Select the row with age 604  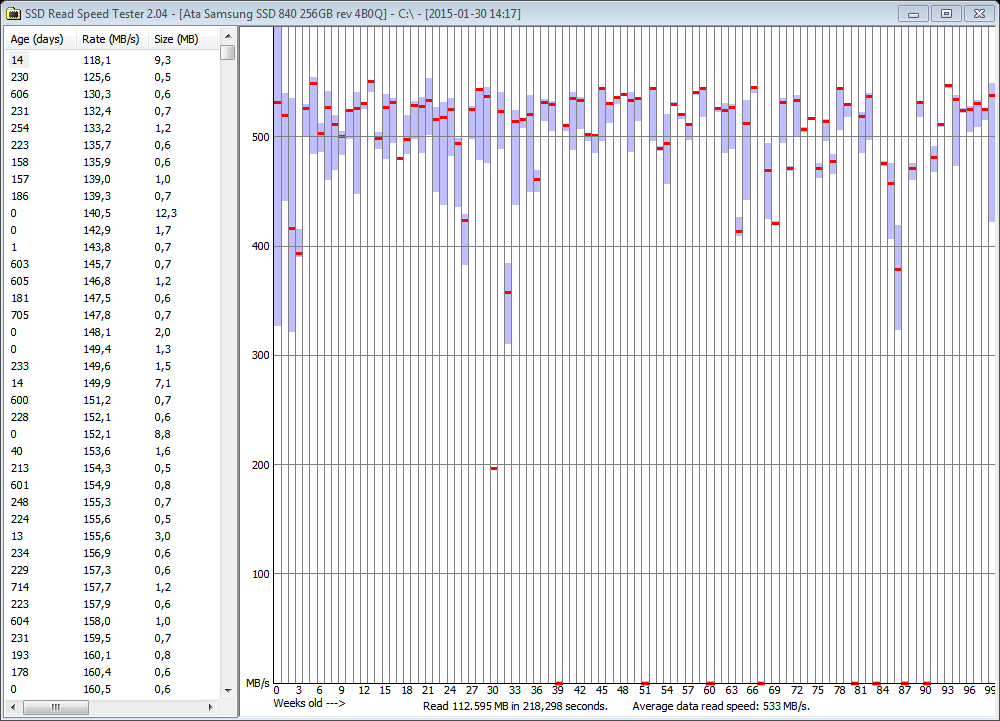pyautogui.click(x=112, y=621)
